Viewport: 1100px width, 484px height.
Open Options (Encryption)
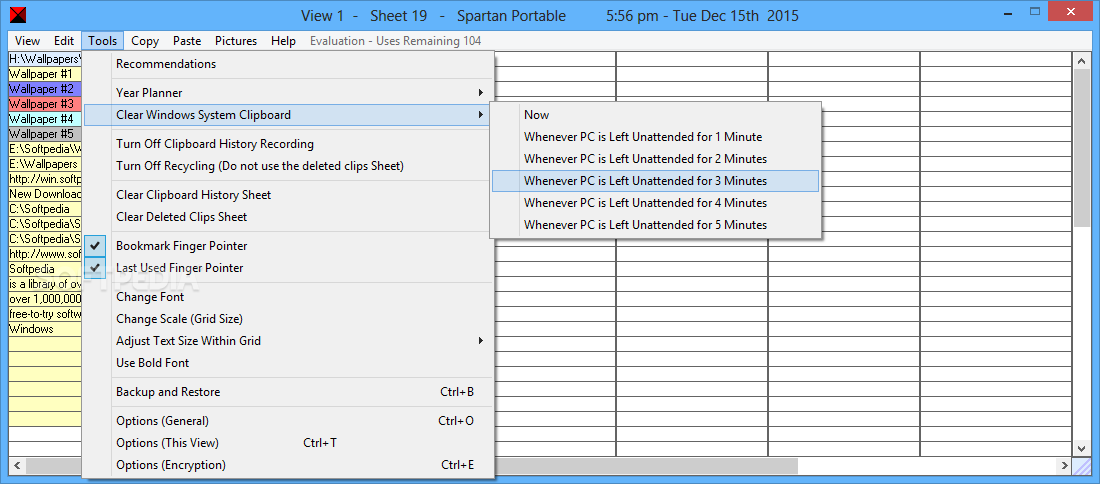point(286,465)
